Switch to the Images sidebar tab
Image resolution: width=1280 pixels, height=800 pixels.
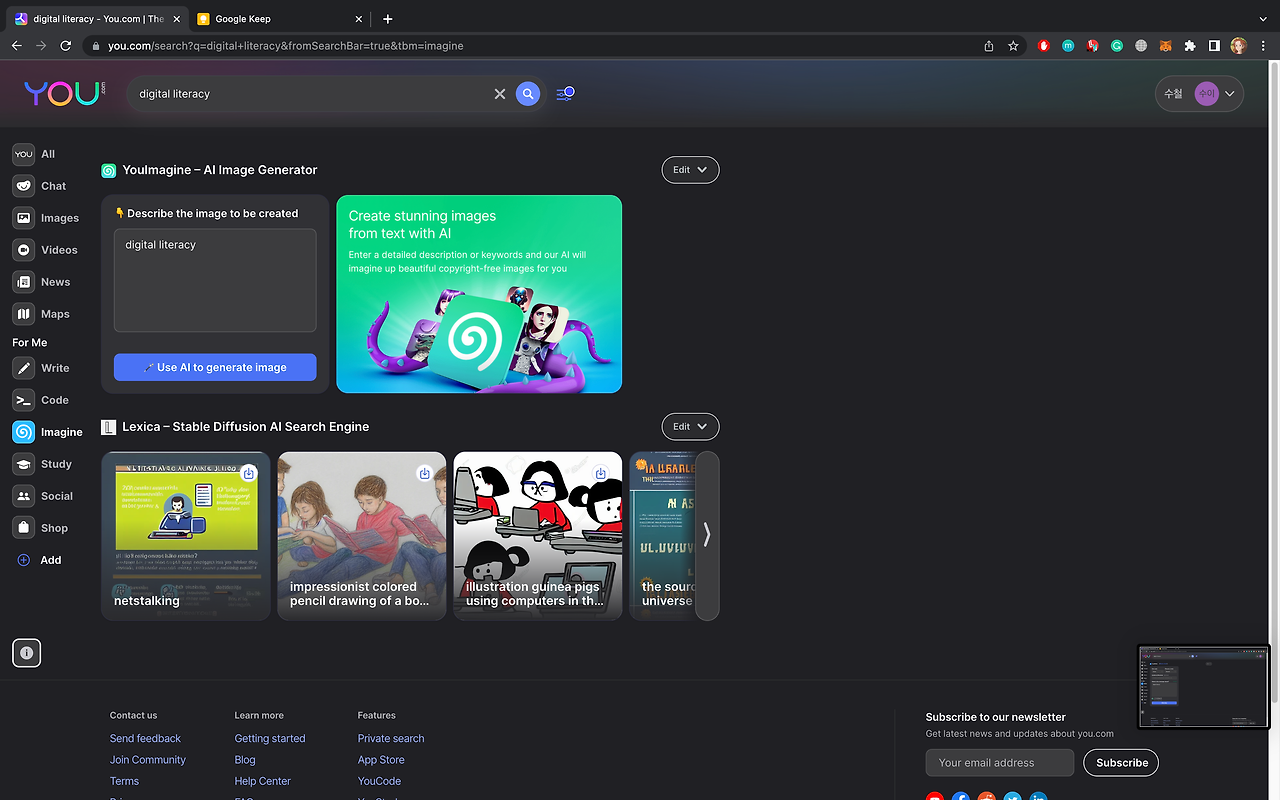point(46,218)
